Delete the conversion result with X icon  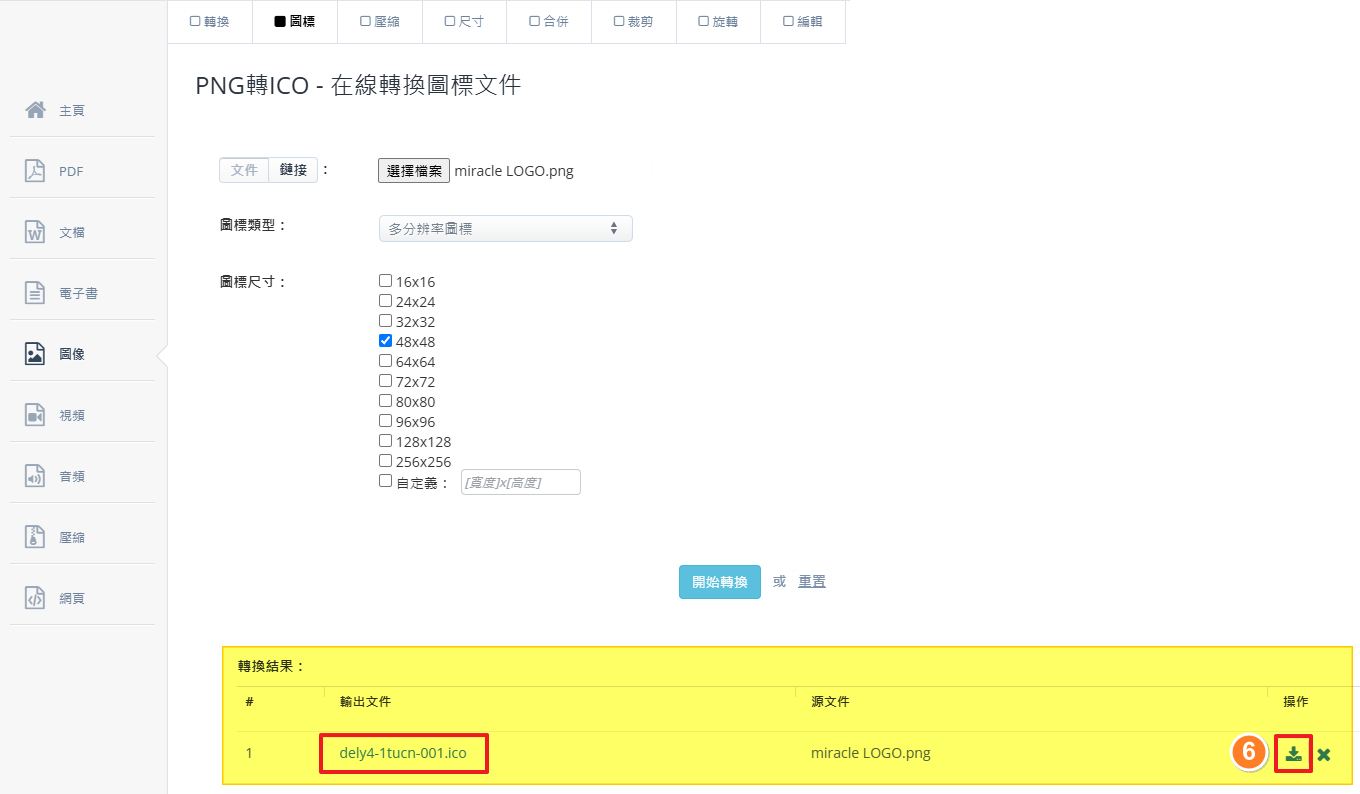(1324, 754)
